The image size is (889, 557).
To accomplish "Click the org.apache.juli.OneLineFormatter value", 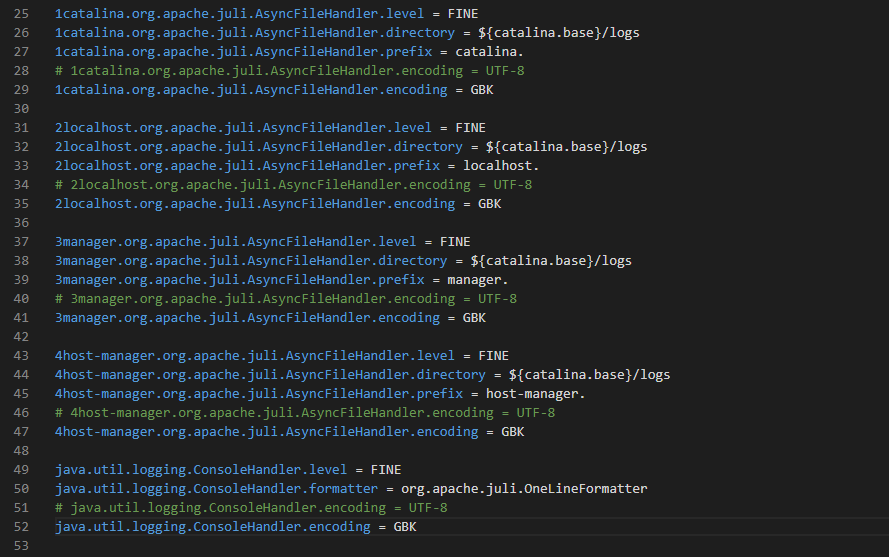I will click(524, 489).
